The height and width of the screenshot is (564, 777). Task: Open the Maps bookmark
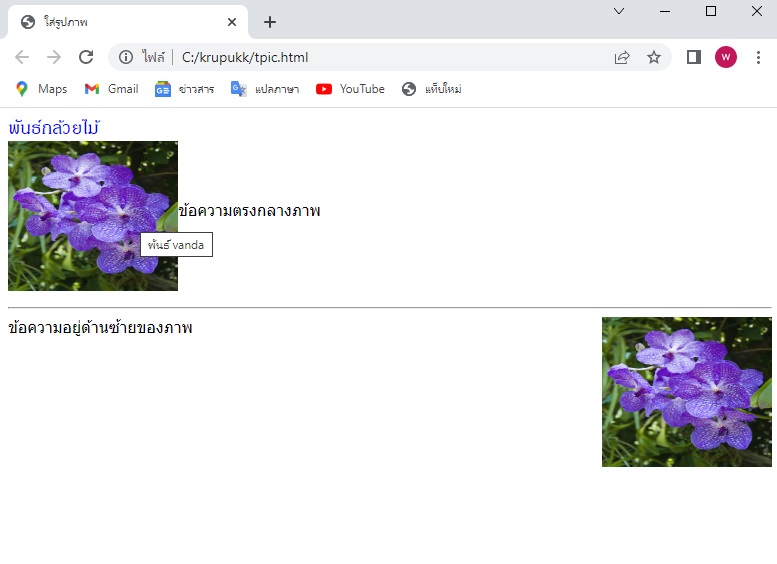point(41,89)
